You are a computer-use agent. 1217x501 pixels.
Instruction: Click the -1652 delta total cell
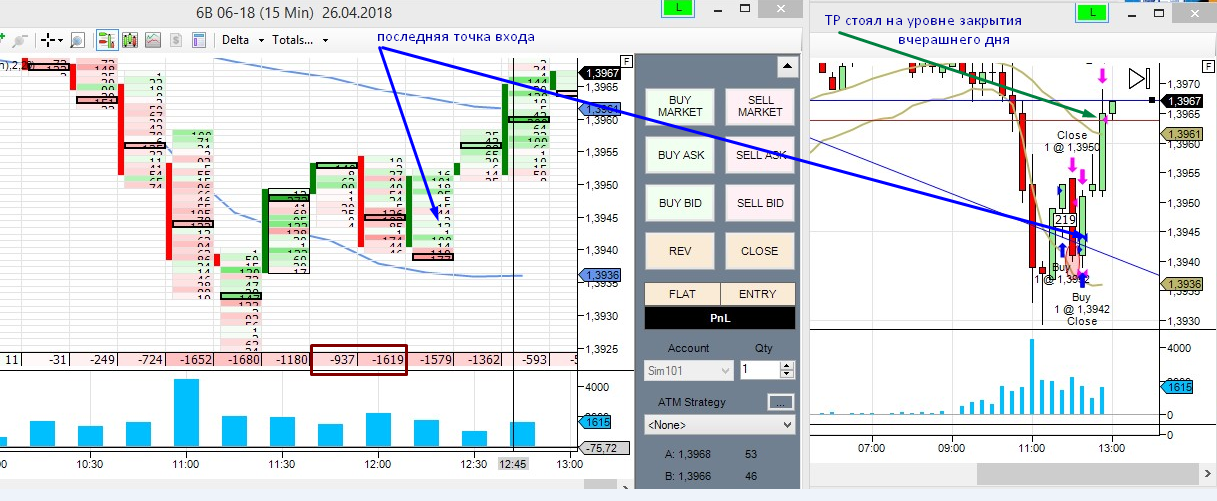click(x=191, y=359)
